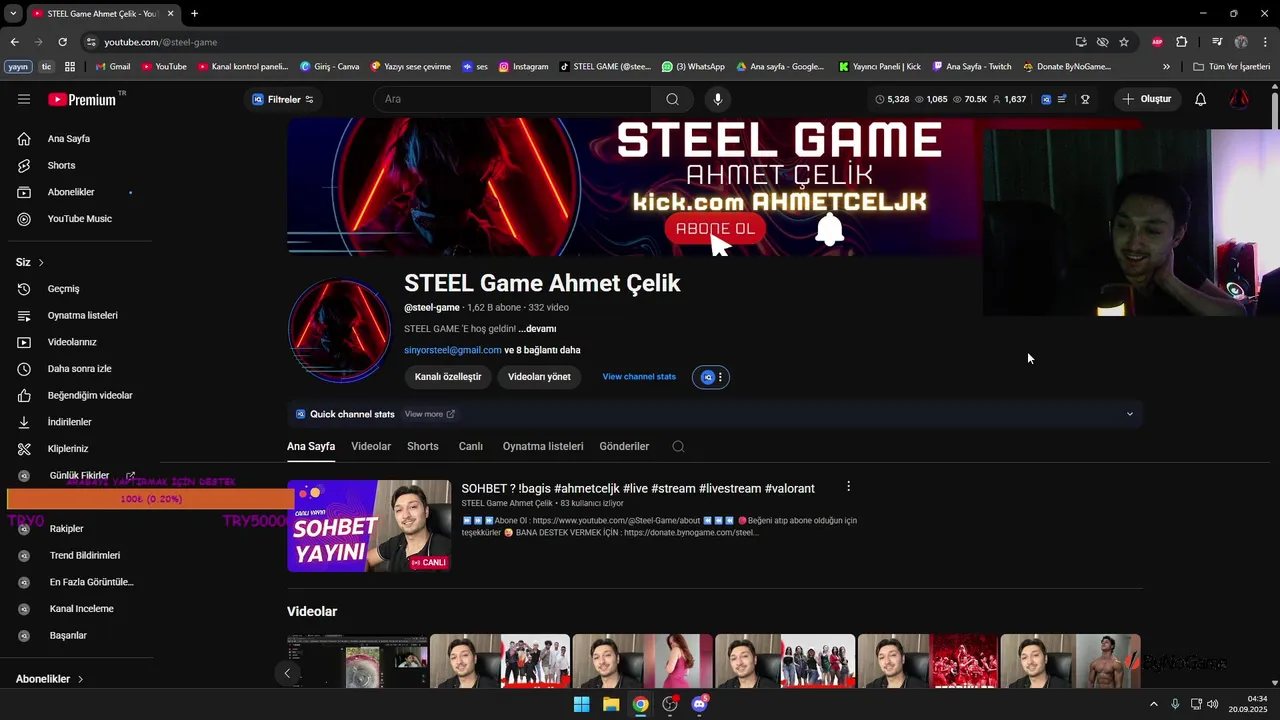Click the sinyorsteel@gmail.com link
This screenshot has width=1280, height=720.
453,350
